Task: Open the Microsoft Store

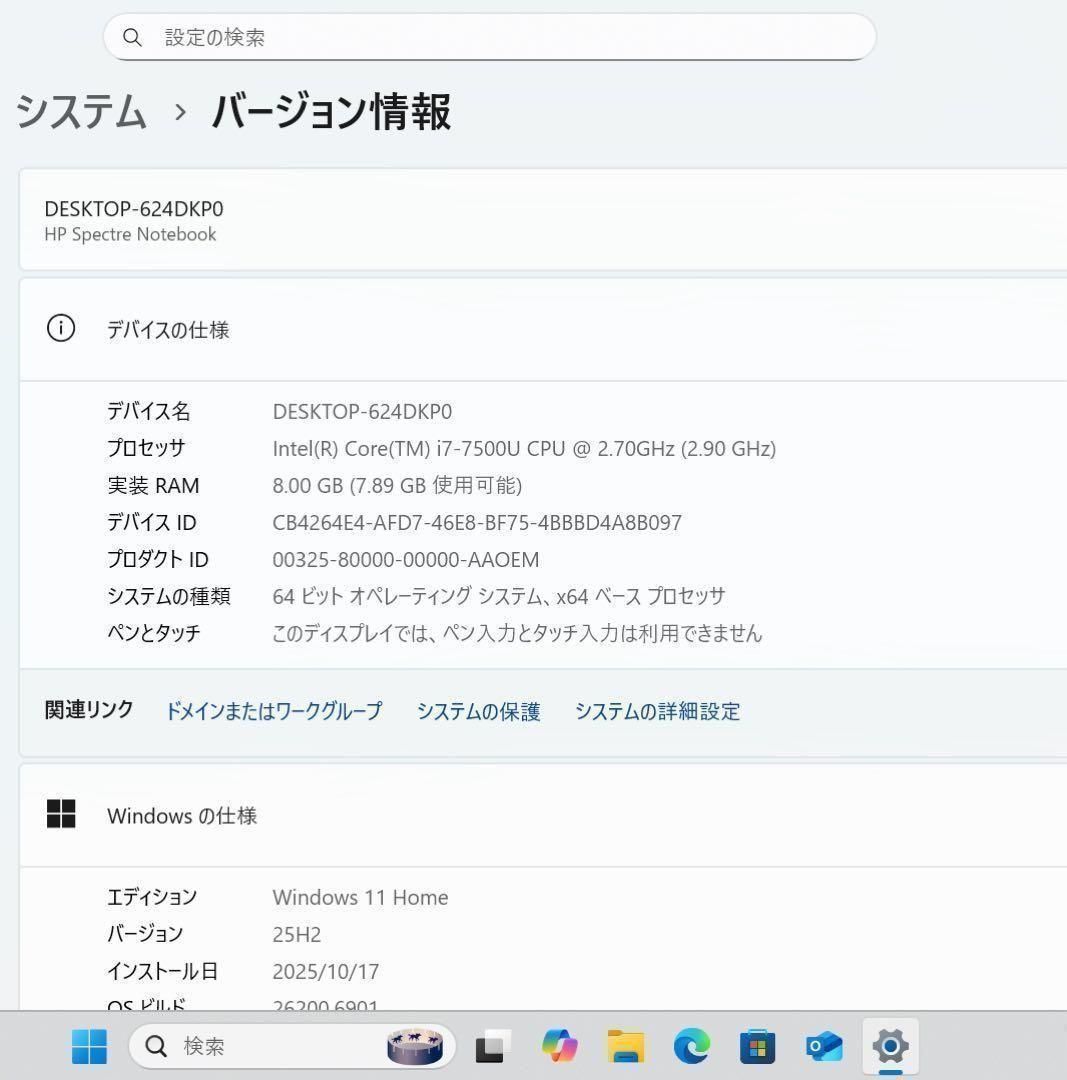Action: [x=757, y=1046]
